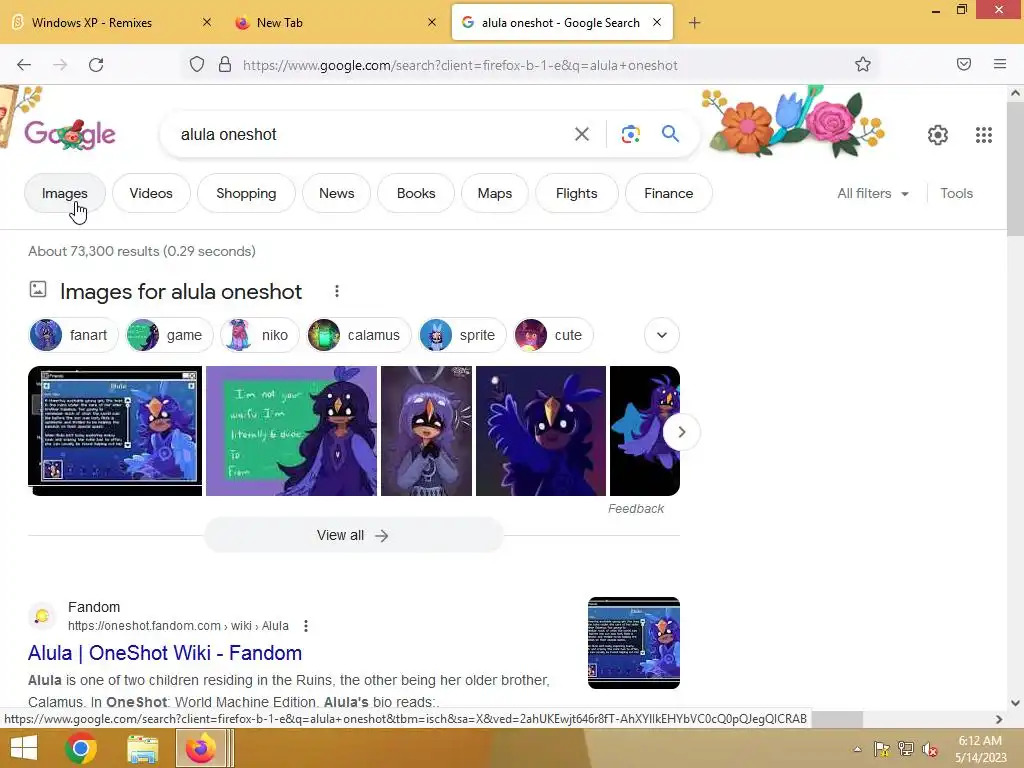This screenshot has height=768, width=1024.
Task: Open the oneshot.fandom.com breadcrumb URL
Action: pyautogui.click(x=178, y=626)
